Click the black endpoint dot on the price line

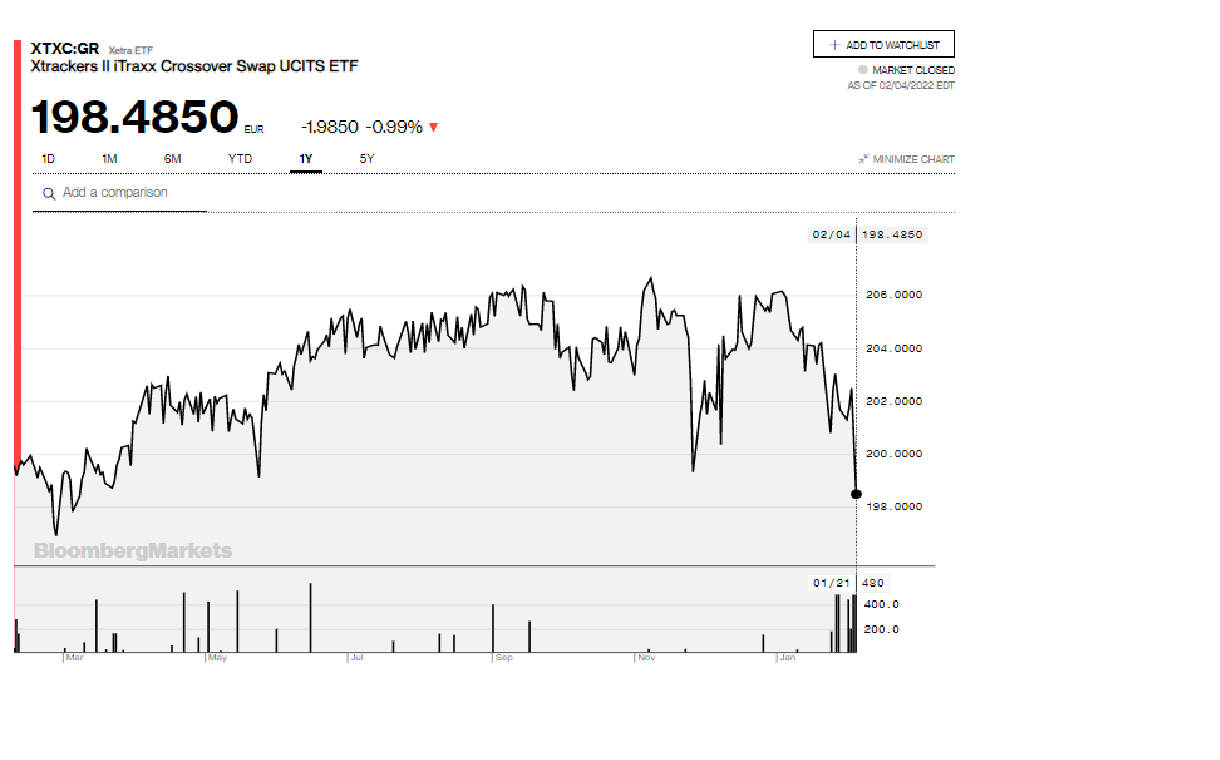pos(856,493)
